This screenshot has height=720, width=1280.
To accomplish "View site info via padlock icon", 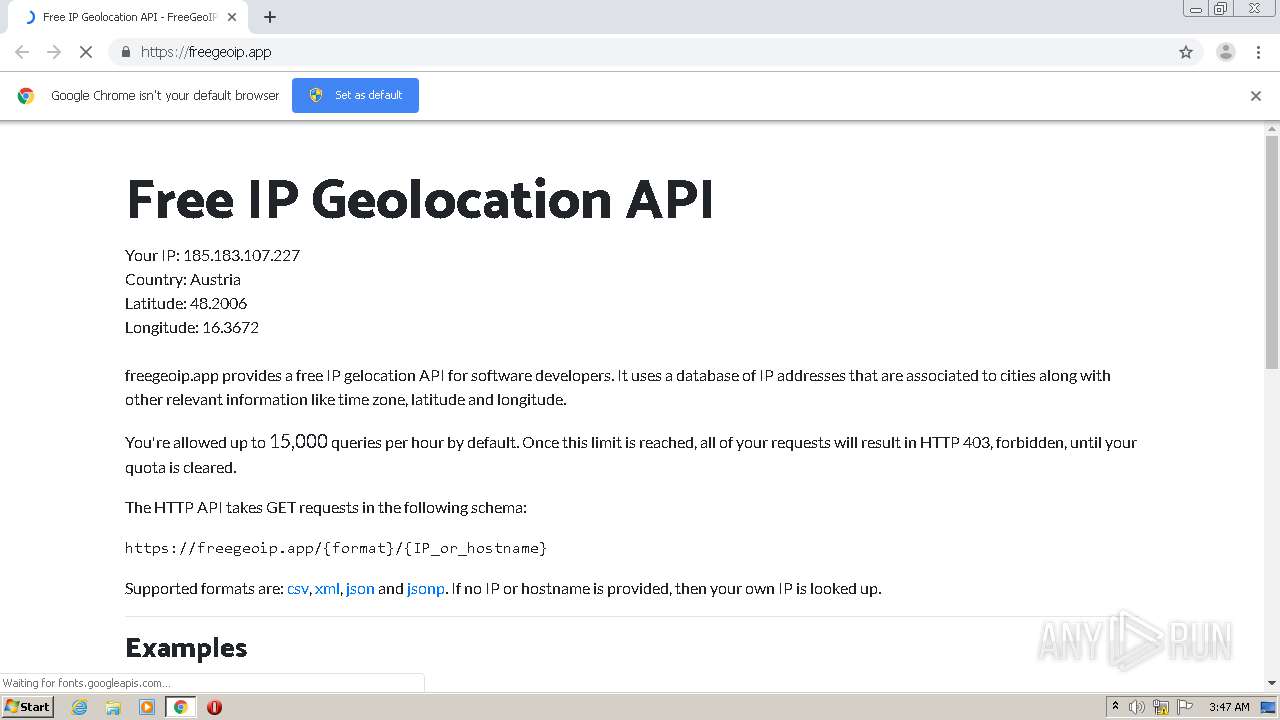I will coord(125,52).
